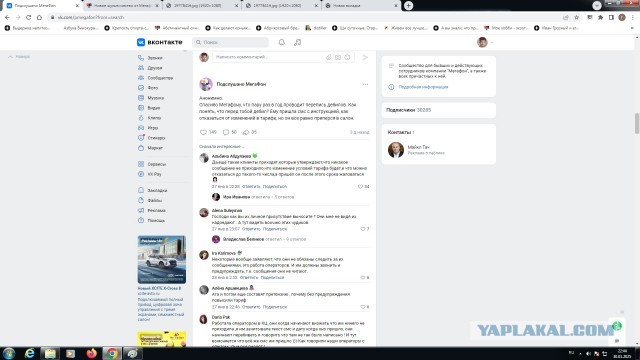
Task: Open comments of the post (50 bubble icon)
Action: 230,132
